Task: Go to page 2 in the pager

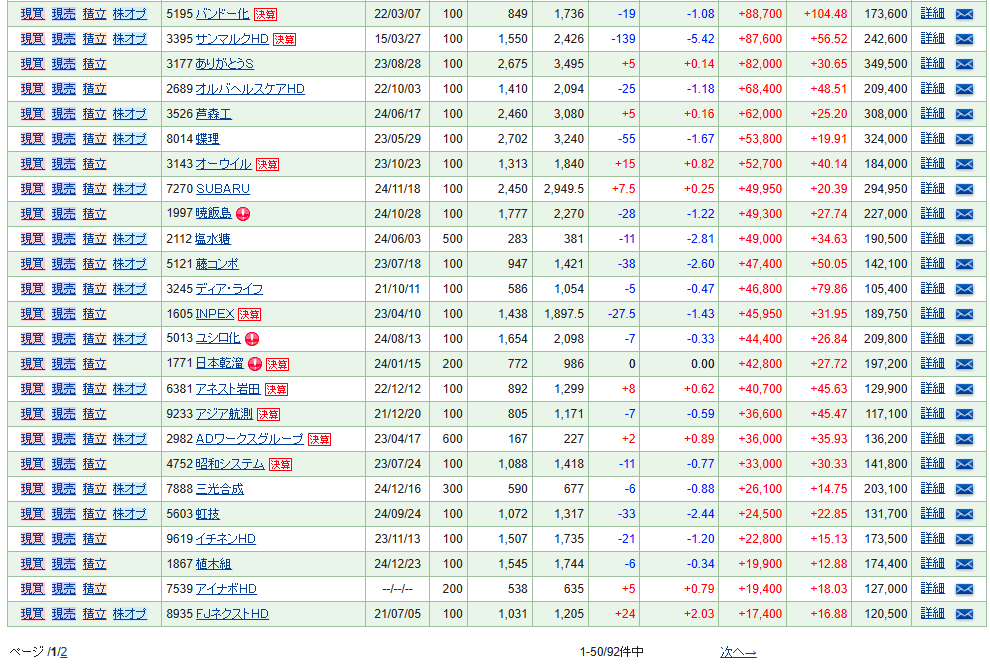Action: 64,652
